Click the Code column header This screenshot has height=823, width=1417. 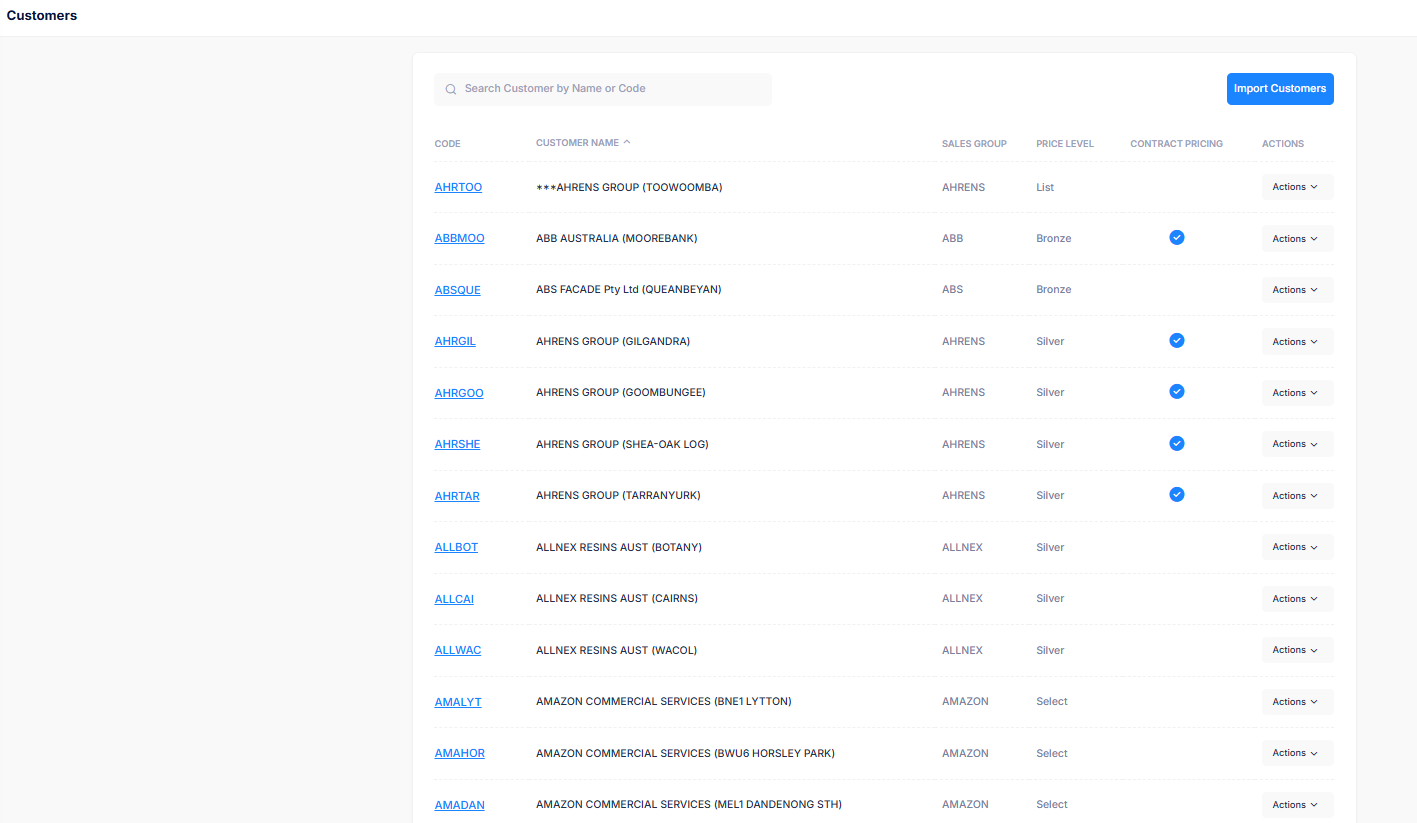(x=447, y=144)
